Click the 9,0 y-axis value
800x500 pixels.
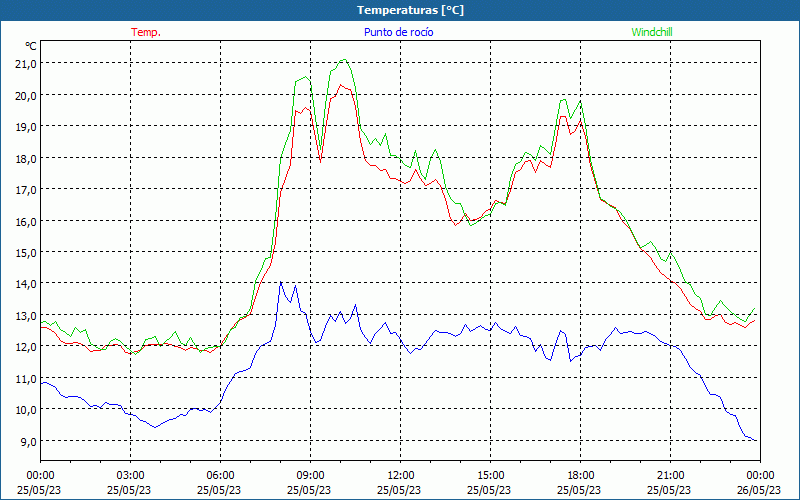click(29, 441)
